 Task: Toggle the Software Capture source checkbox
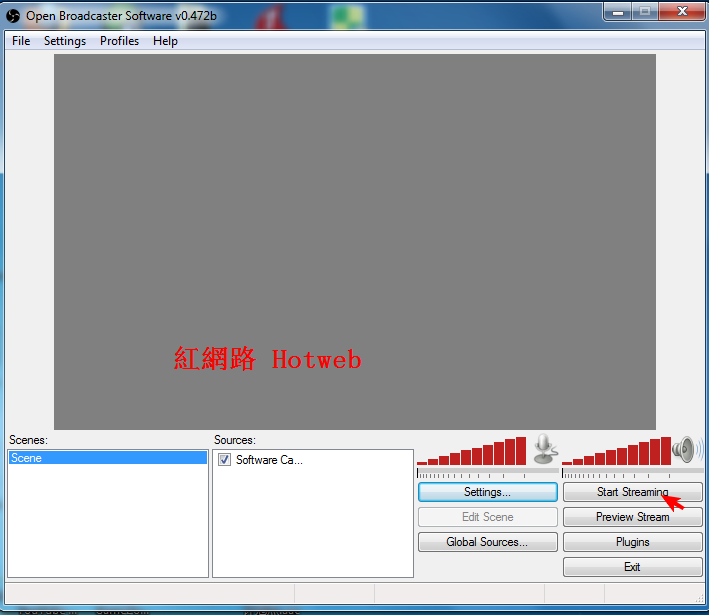tap(224, 460)
